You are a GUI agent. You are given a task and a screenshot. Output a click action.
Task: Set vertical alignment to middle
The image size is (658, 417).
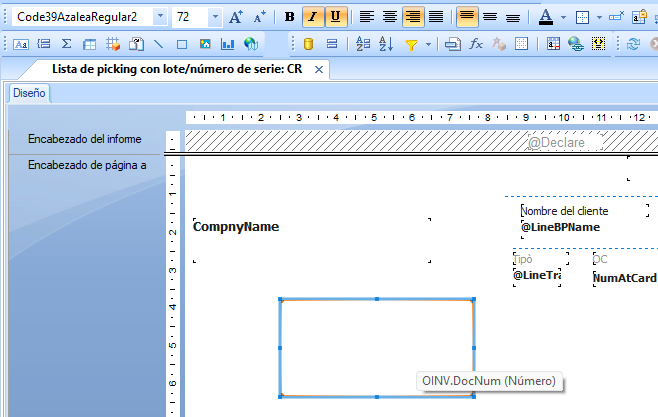pos(490,17)
